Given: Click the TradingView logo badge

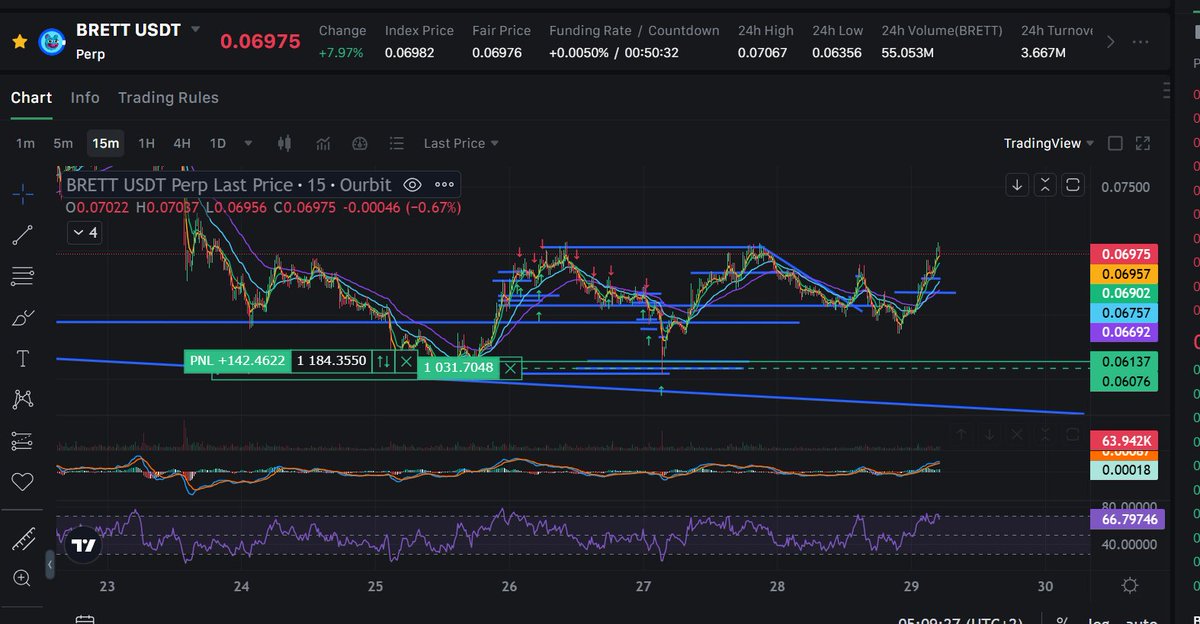Looking at the screenshot, I should tap(84, 546).
